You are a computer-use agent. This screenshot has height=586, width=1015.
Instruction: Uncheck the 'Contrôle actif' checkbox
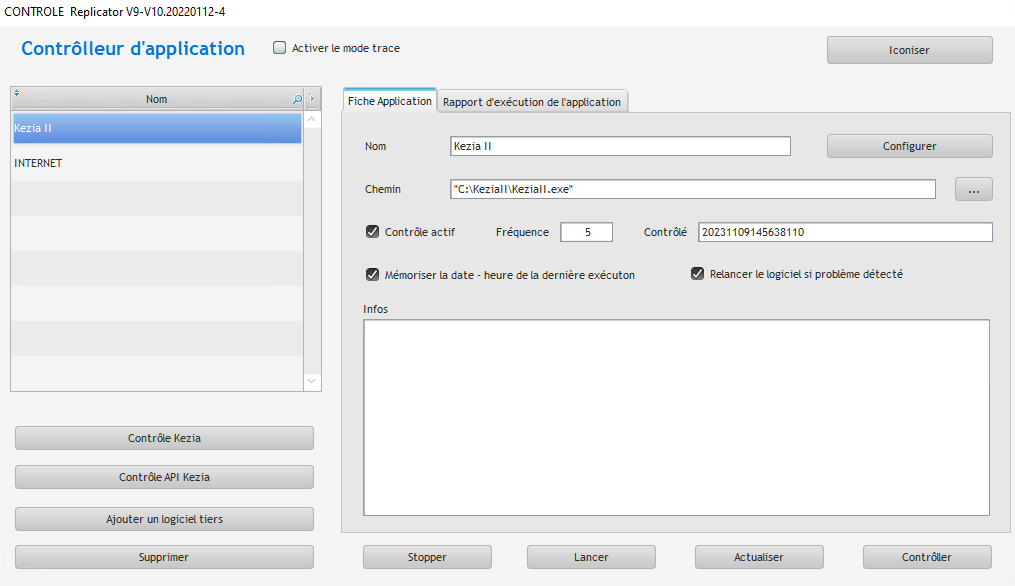tap(373, 232)
